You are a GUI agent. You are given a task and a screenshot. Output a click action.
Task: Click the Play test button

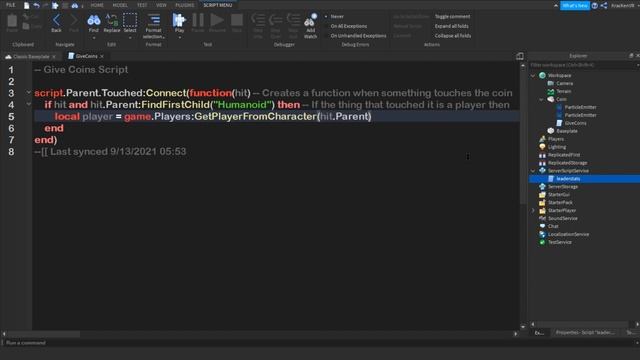[x=179, y=20]
